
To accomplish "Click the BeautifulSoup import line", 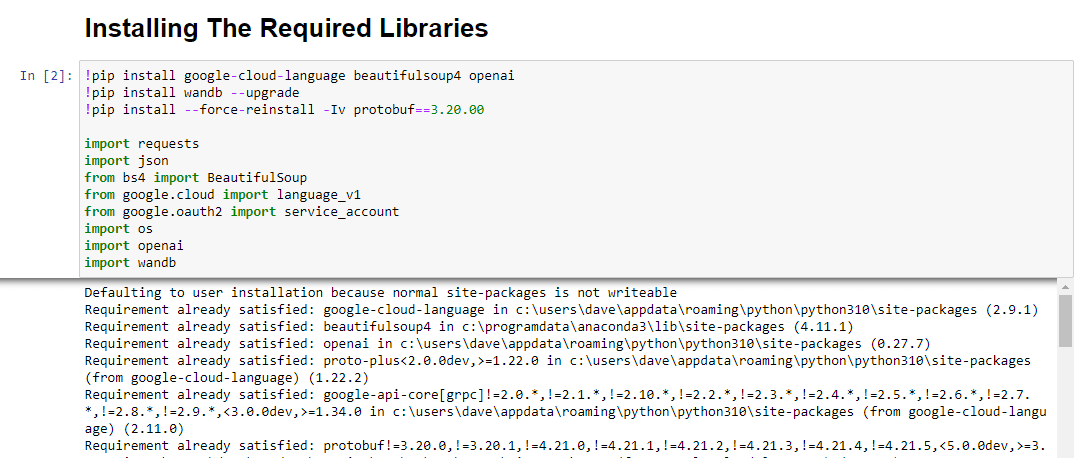I will coord(195,178).
